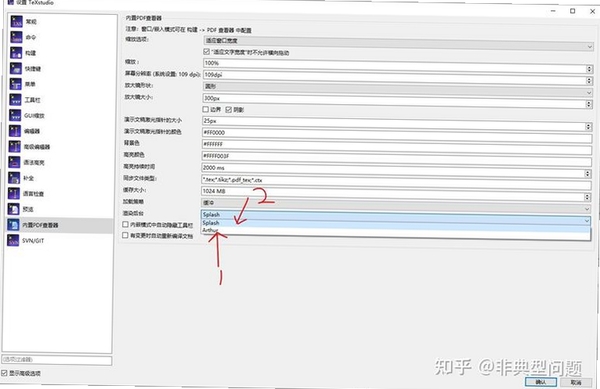Open the GUI缩放 (GUI Scaling) page icon

point(15,116)
